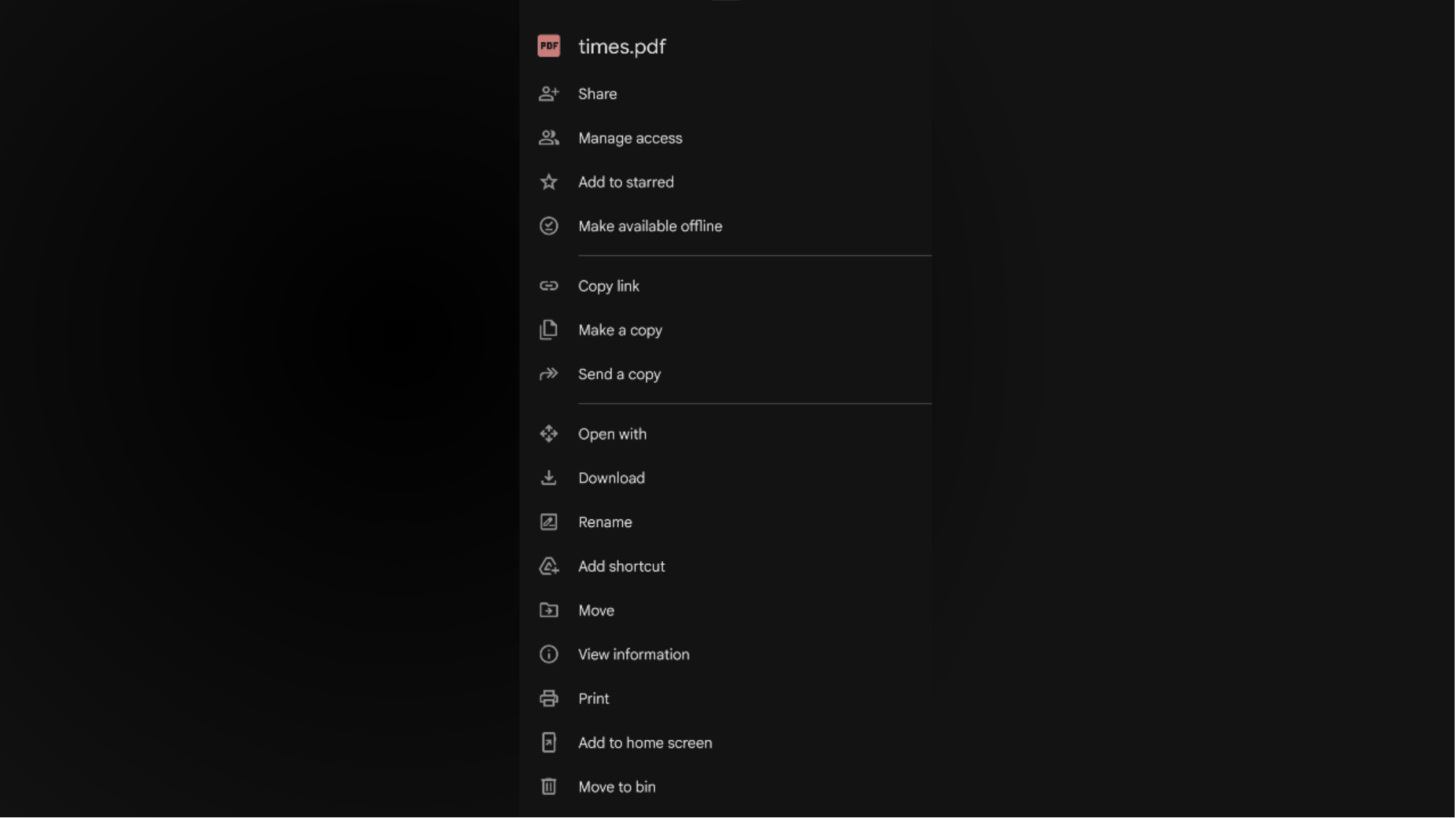Choose Send a copy

tap(619, 374)
